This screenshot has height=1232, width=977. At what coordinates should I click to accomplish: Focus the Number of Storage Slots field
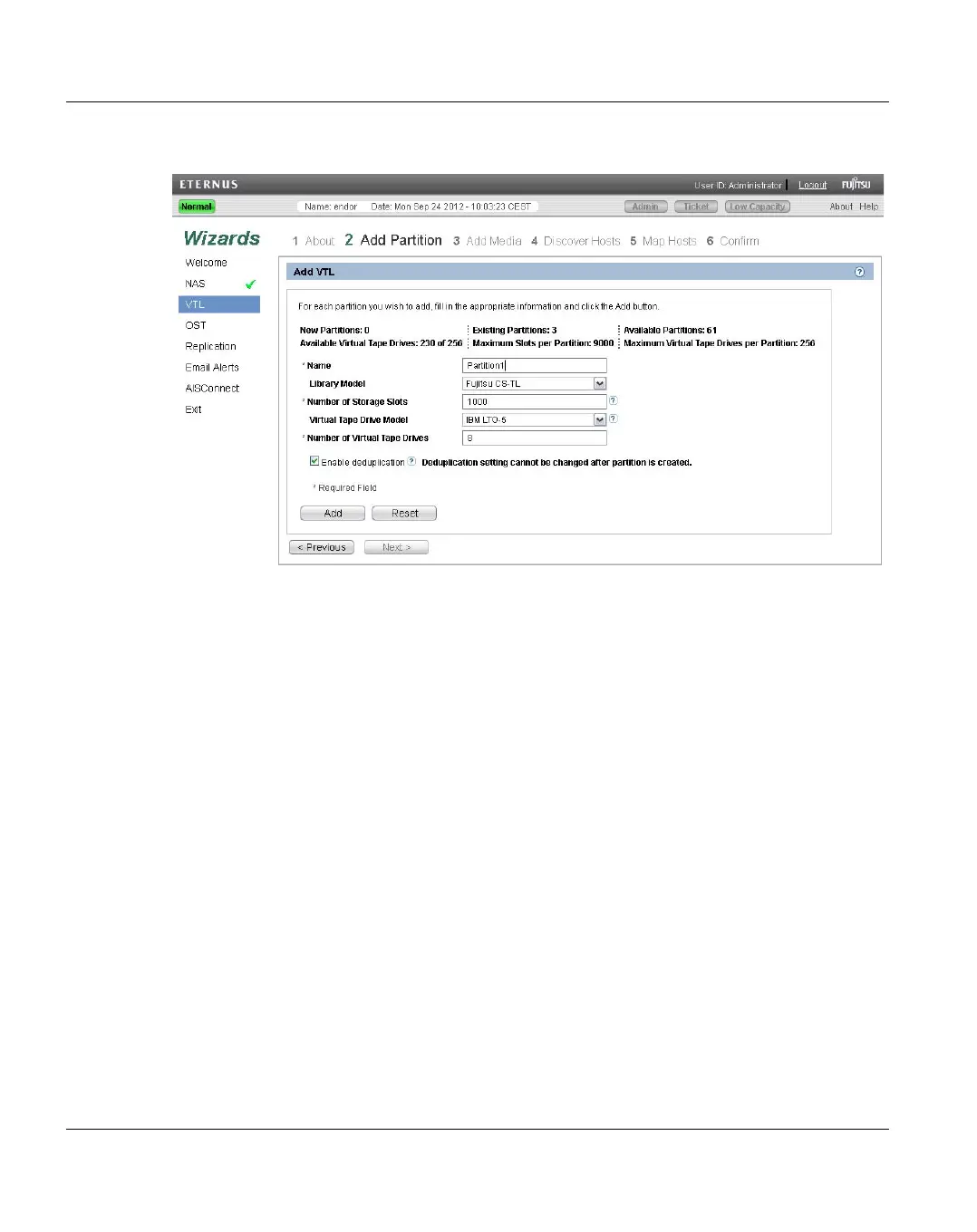click(535, 401)
